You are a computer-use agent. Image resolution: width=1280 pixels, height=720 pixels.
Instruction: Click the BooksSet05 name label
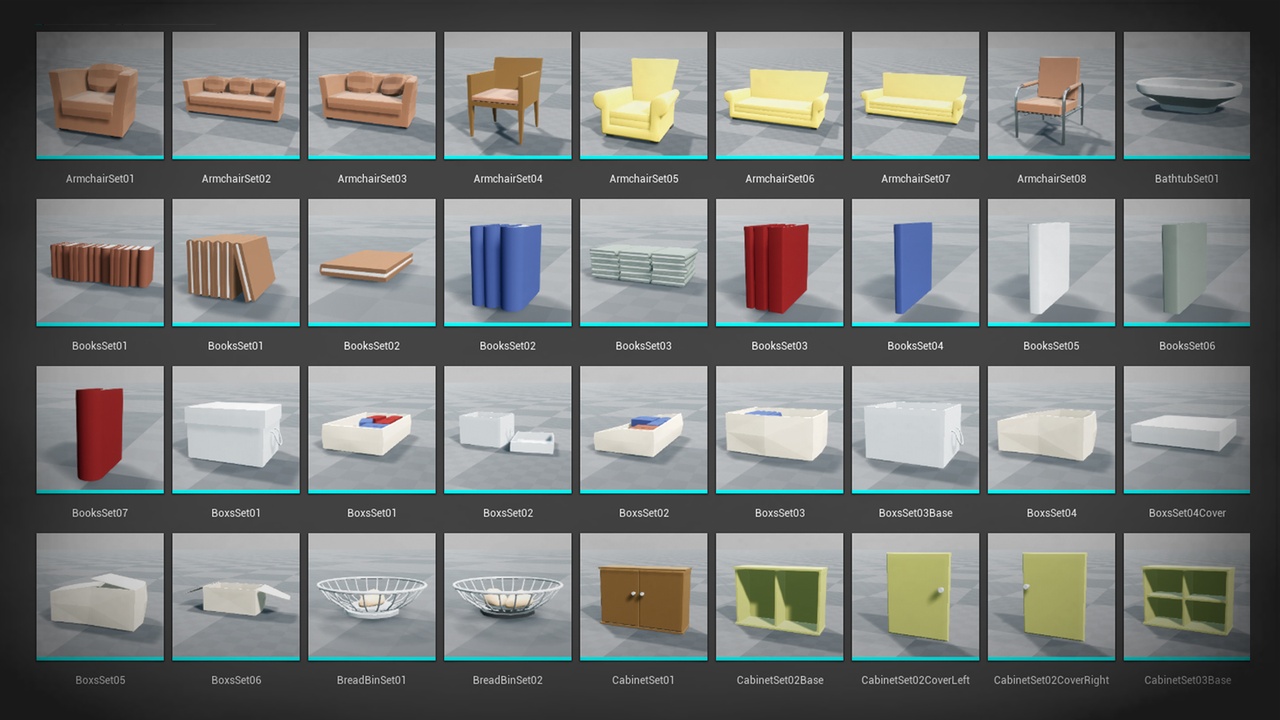[1052, 346]
